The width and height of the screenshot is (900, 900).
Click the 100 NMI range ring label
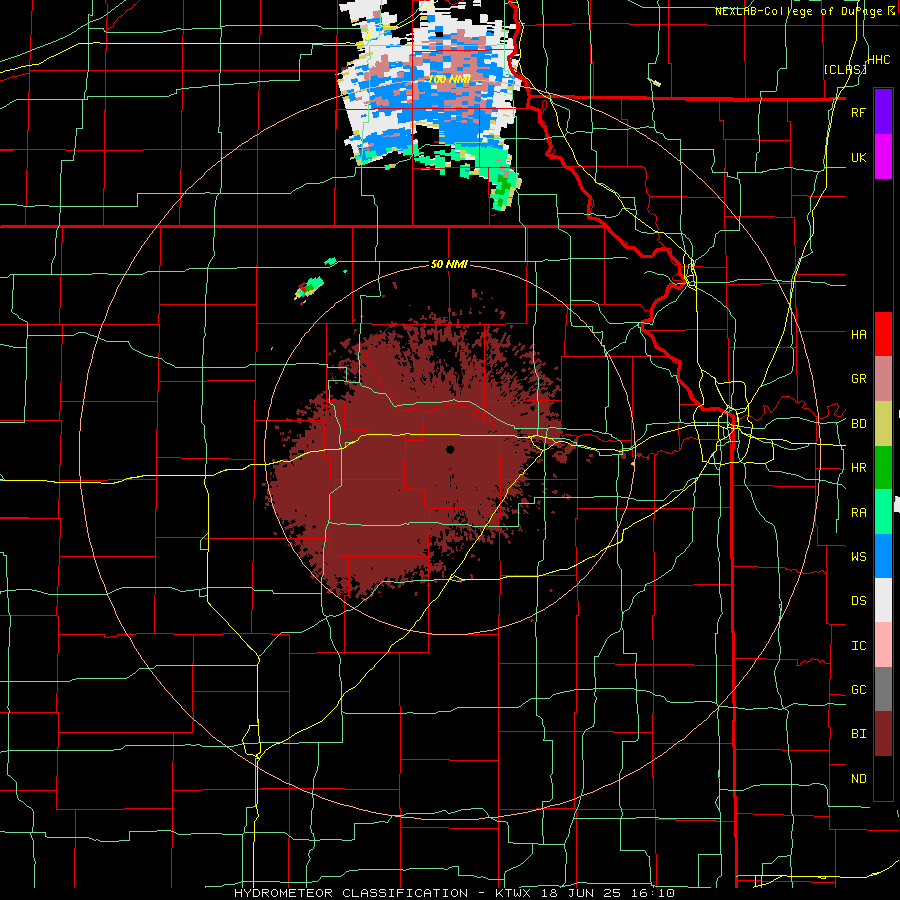tap(449, 79)
